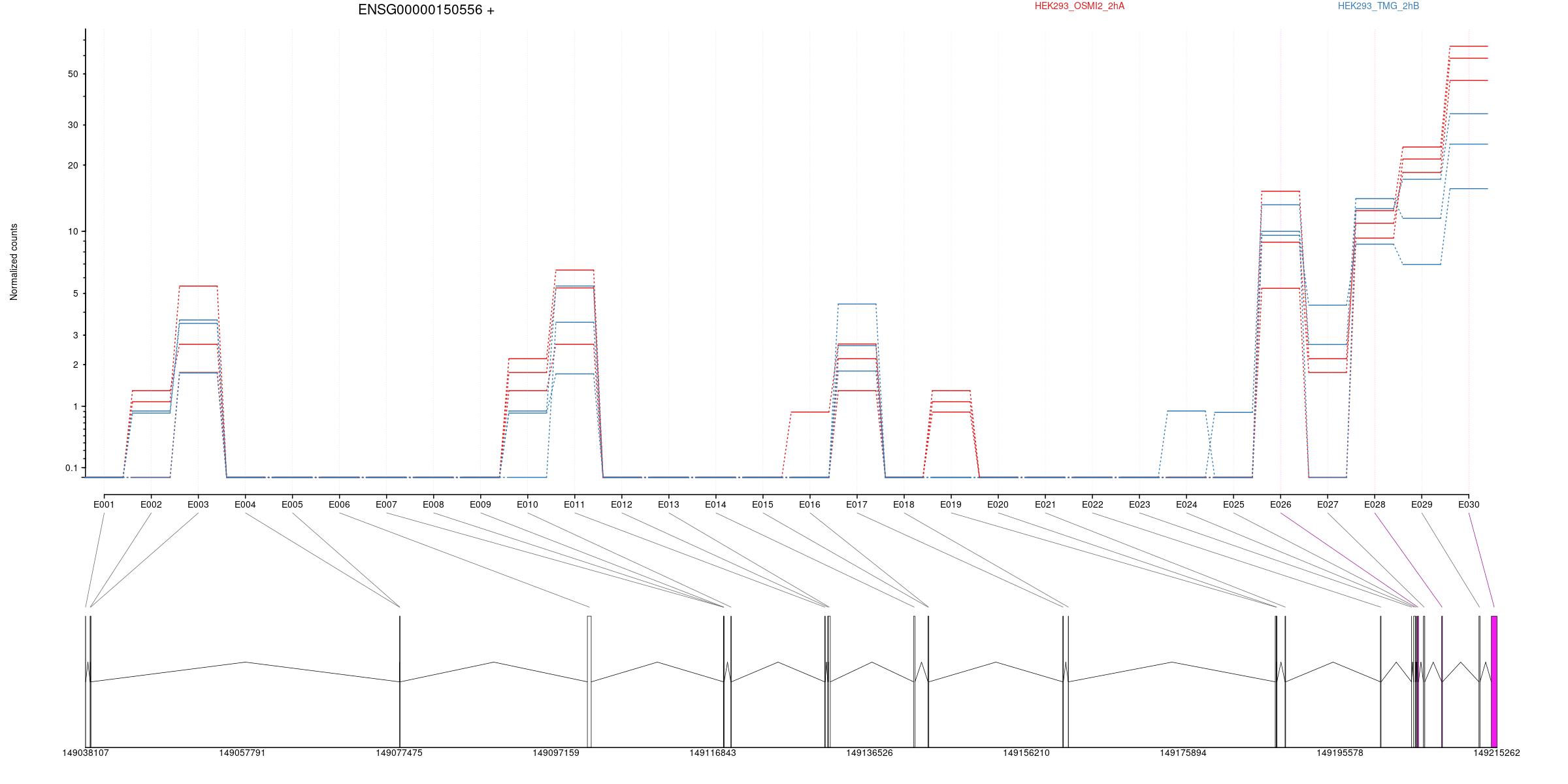Click y-axis tick value 20

(x=73, y=165)
